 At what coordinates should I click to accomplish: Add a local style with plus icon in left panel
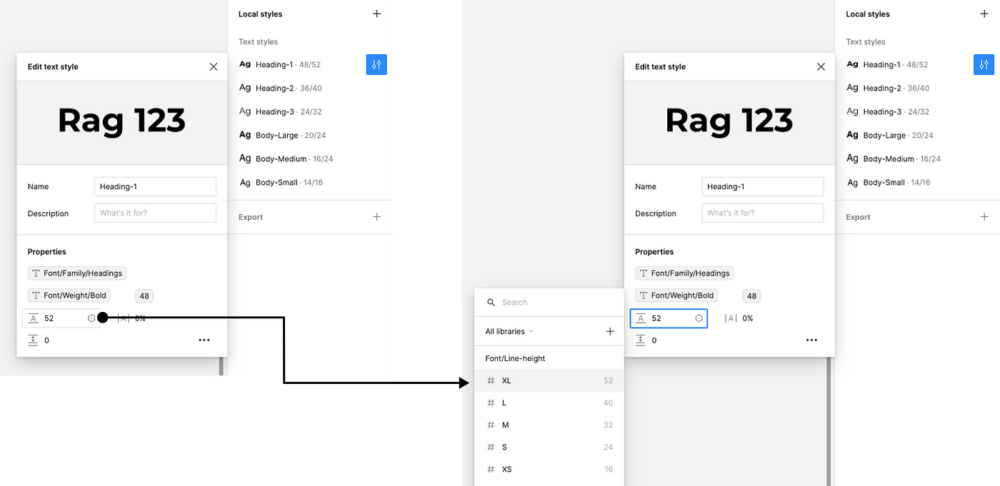tap(377, 13)
